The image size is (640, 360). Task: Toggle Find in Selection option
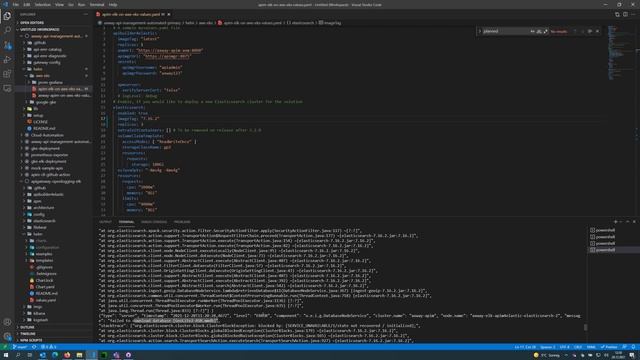pos(590,31)
